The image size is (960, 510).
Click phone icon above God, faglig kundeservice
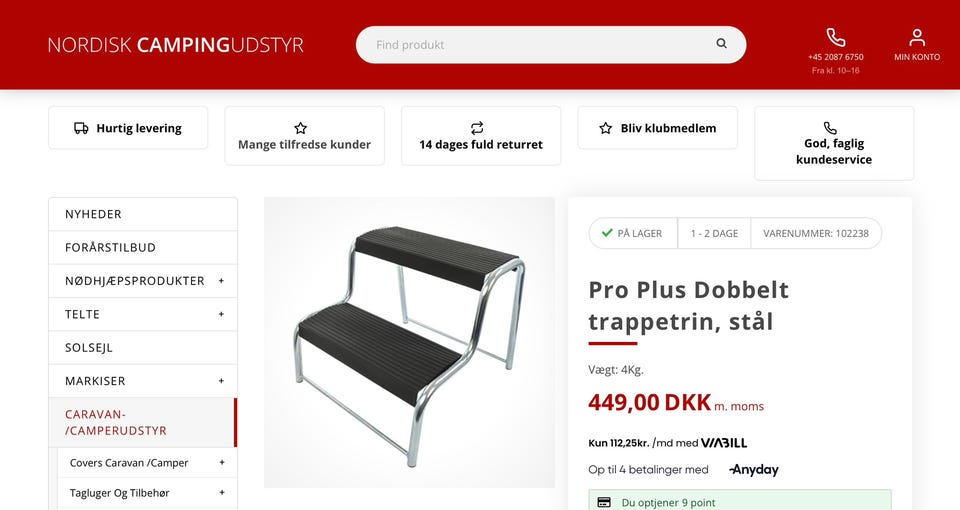click(x=830, y=128)
